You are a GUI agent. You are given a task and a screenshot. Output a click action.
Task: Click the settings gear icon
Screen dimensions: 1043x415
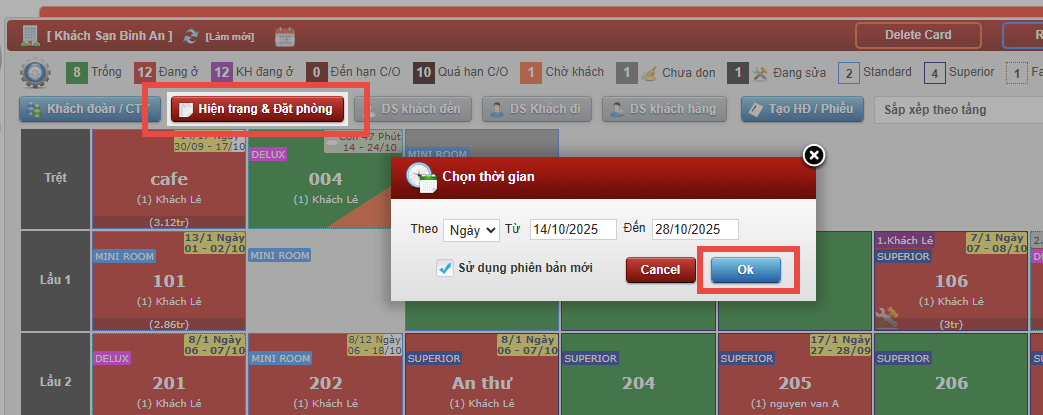click(36, 74)
